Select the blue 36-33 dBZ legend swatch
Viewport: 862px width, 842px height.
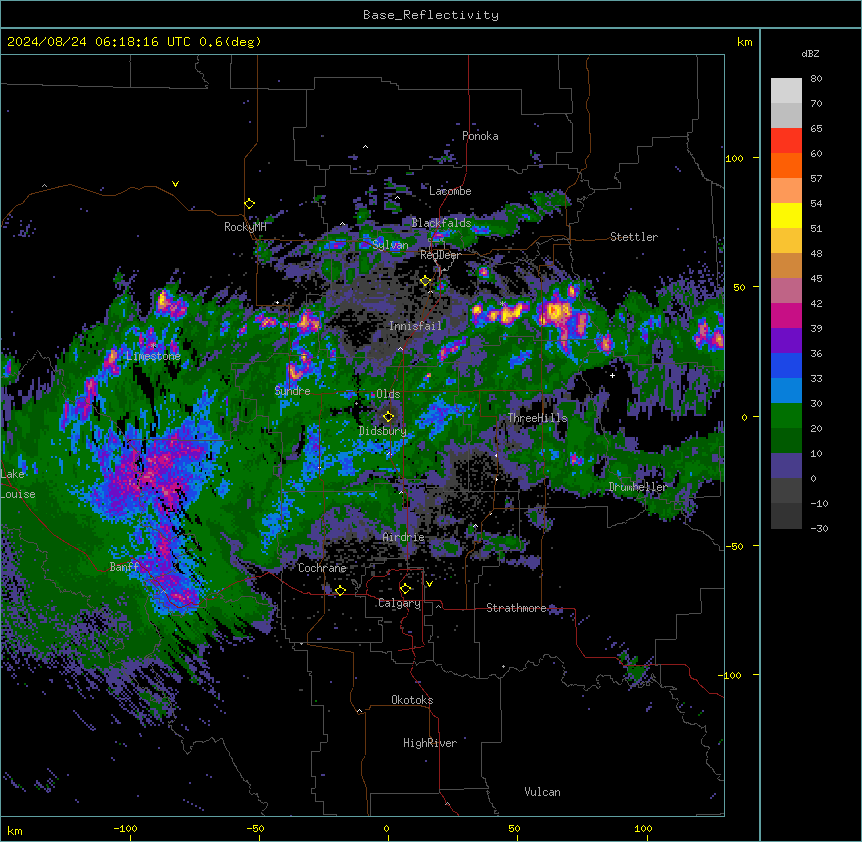point(786,366)
